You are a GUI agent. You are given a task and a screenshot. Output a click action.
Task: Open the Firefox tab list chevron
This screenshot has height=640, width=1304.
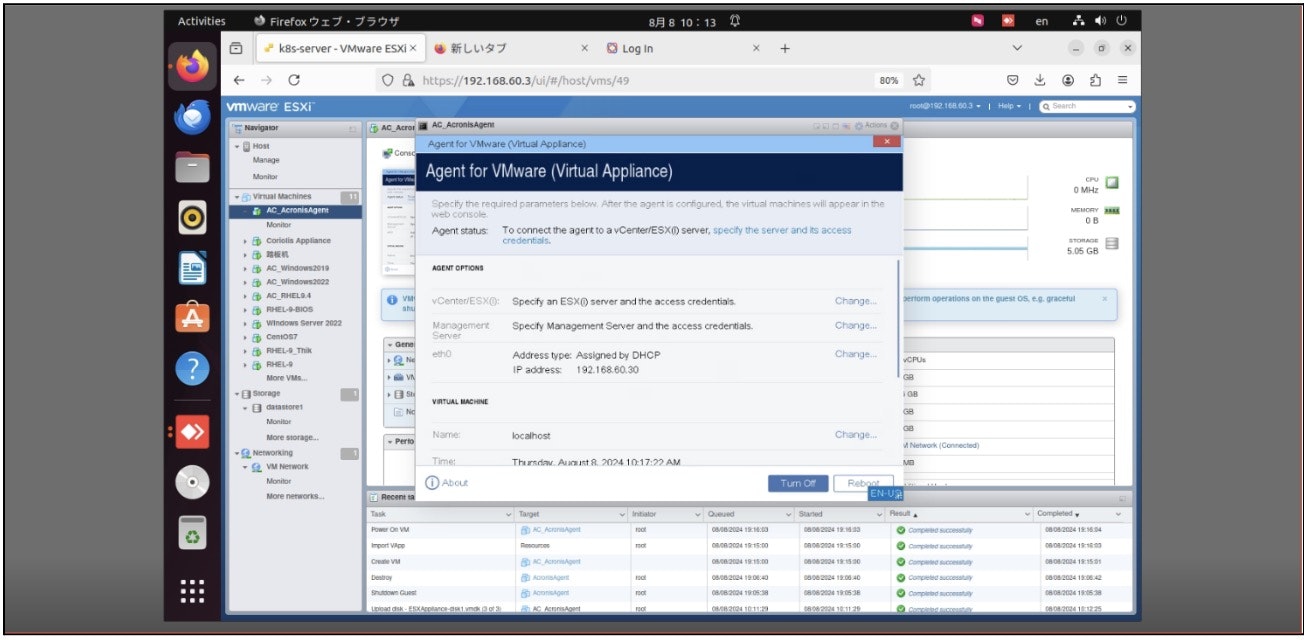tap(1018, 48)
